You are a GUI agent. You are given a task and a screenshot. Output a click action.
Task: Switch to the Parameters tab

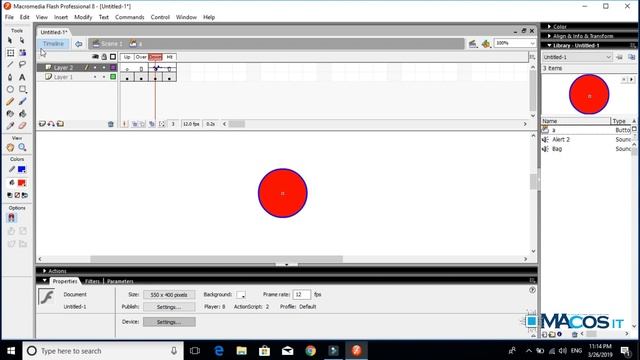[120, 281]
